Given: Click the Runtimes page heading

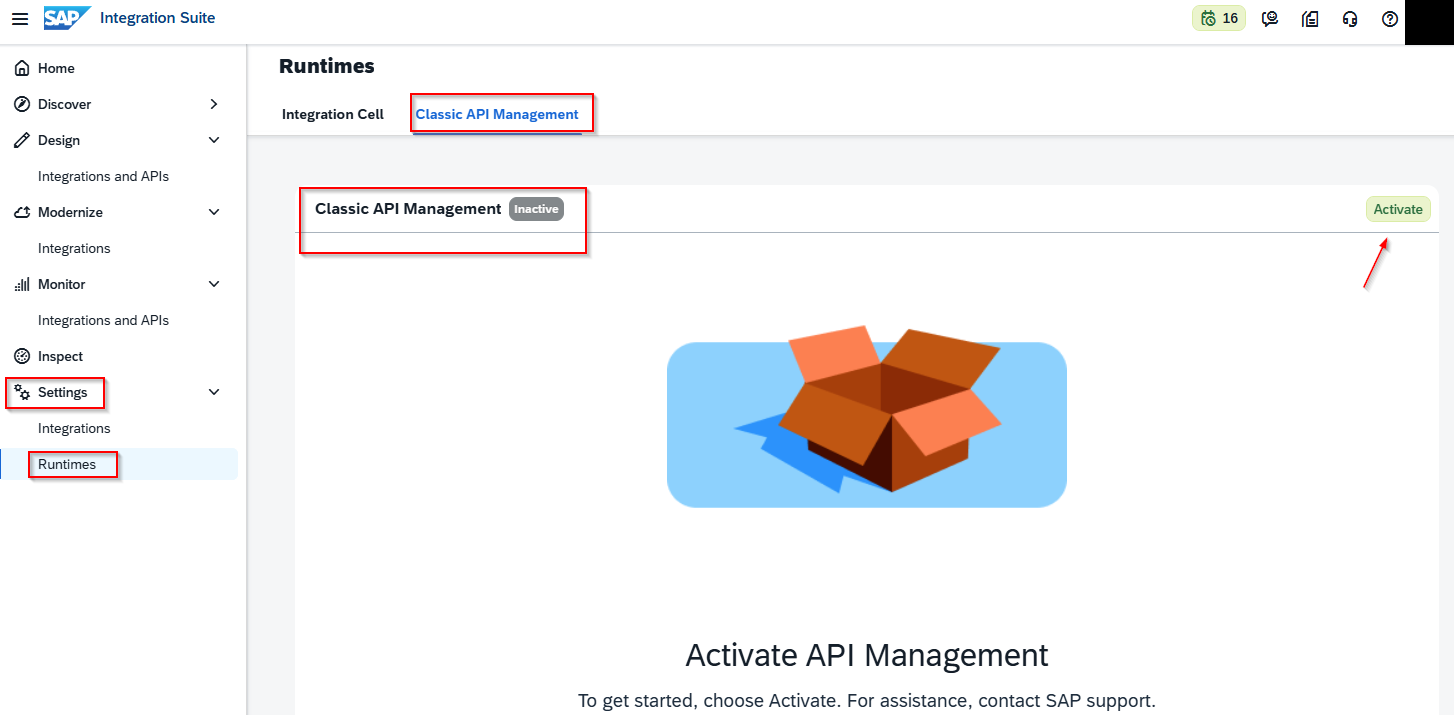Looking at the screenshot, I should coord(327,66).
